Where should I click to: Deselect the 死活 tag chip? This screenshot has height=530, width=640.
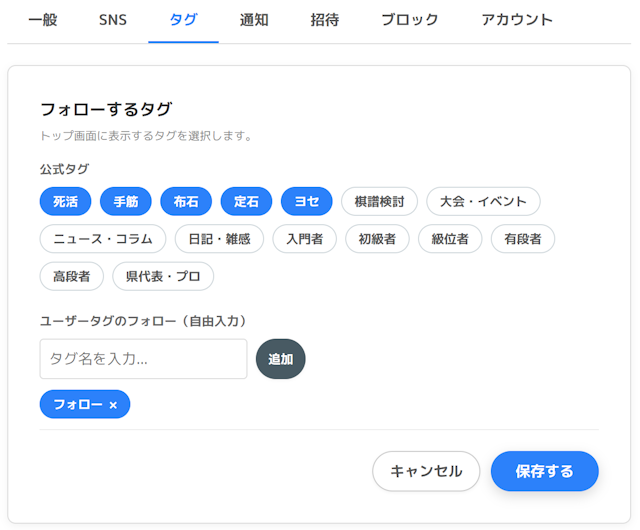(65, 201)
